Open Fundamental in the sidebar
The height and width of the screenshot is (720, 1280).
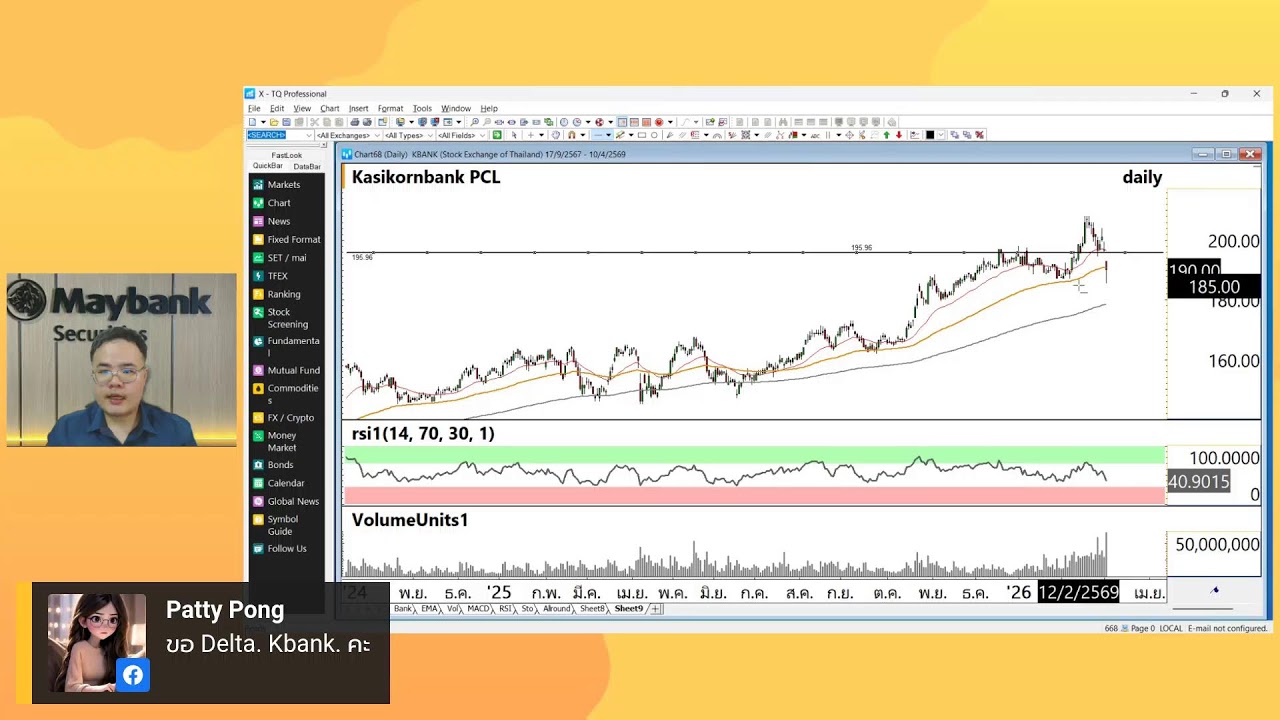(x=292, y=346)
